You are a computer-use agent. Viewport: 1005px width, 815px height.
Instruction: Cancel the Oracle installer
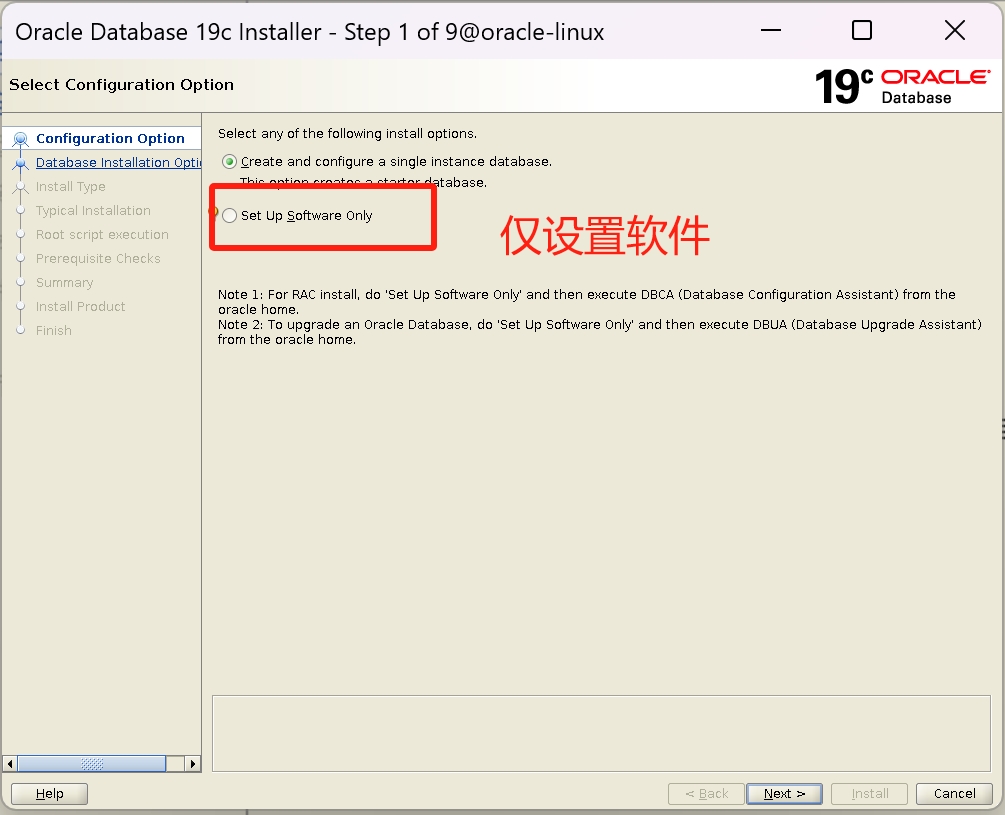954,794
